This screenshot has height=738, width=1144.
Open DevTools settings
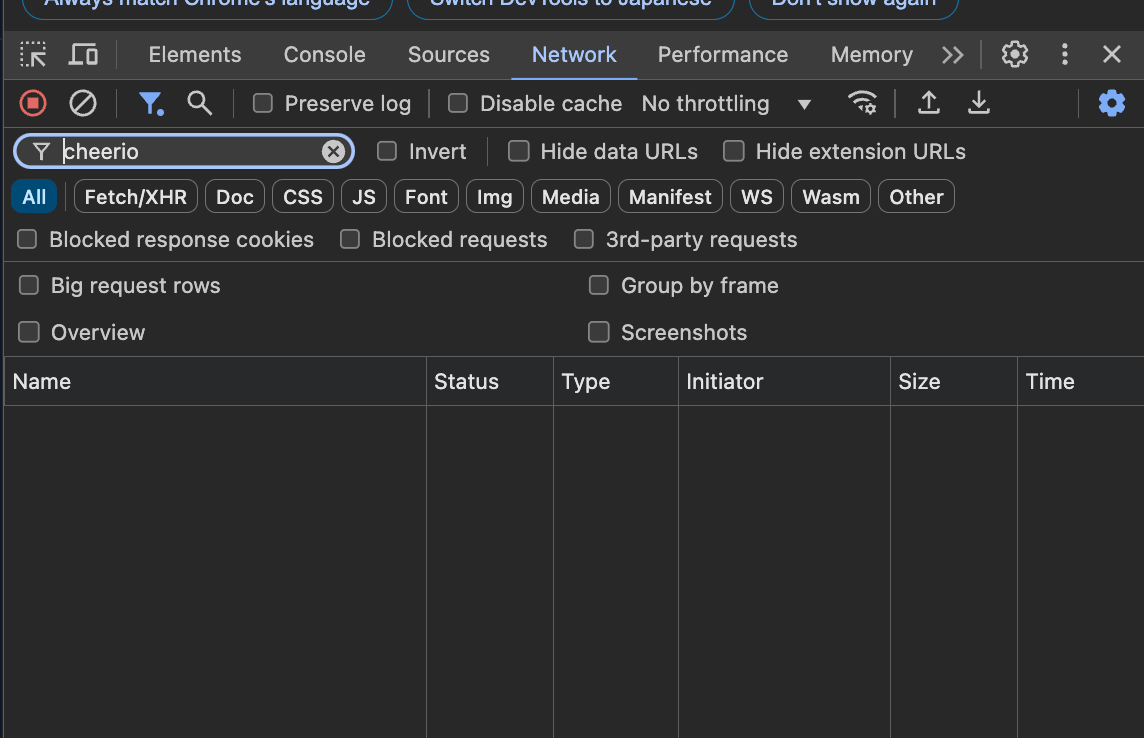[1014, 55]
